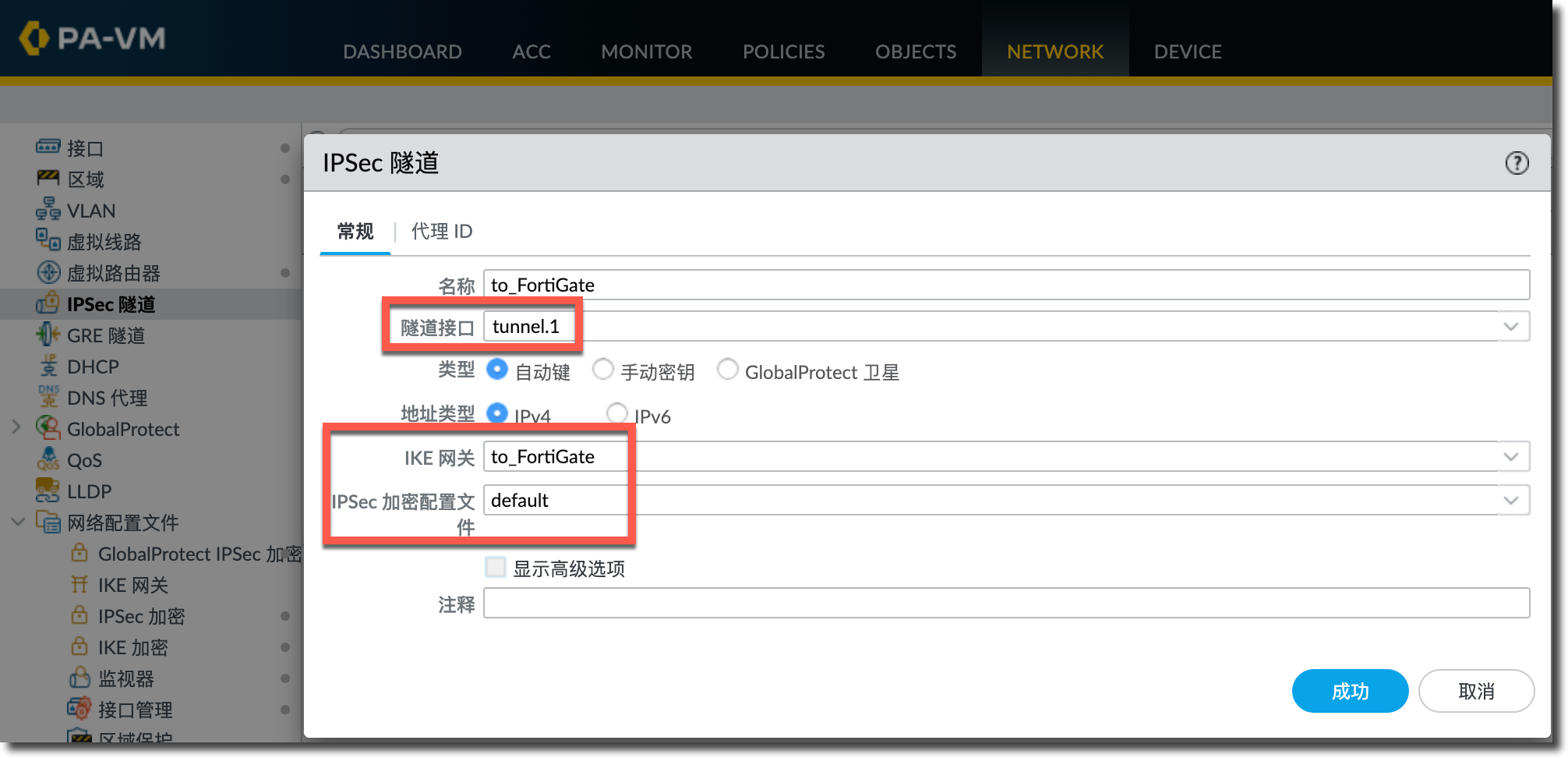Open the IKE 网关 dropdown arrow

tap(1510, 457)
